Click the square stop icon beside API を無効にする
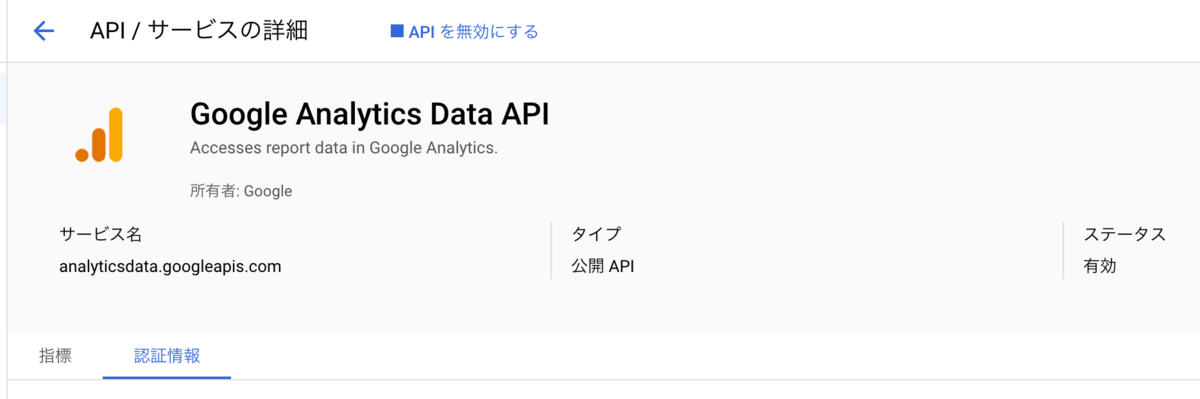 point(396,31)
